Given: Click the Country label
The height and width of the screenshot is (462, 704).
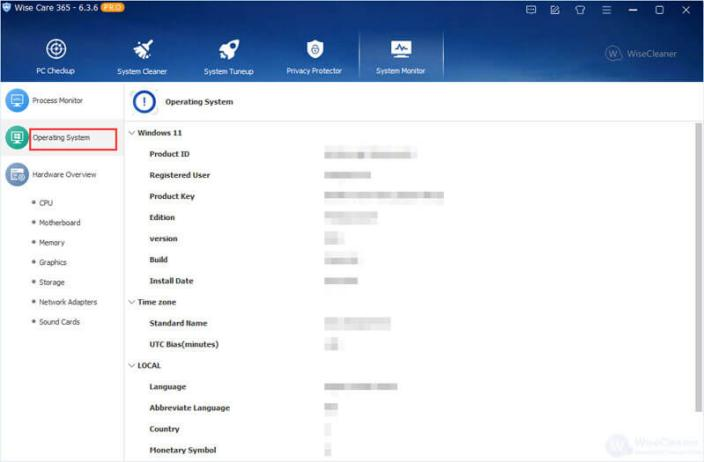Looking at the screenshot, I should tap(164, 429).
